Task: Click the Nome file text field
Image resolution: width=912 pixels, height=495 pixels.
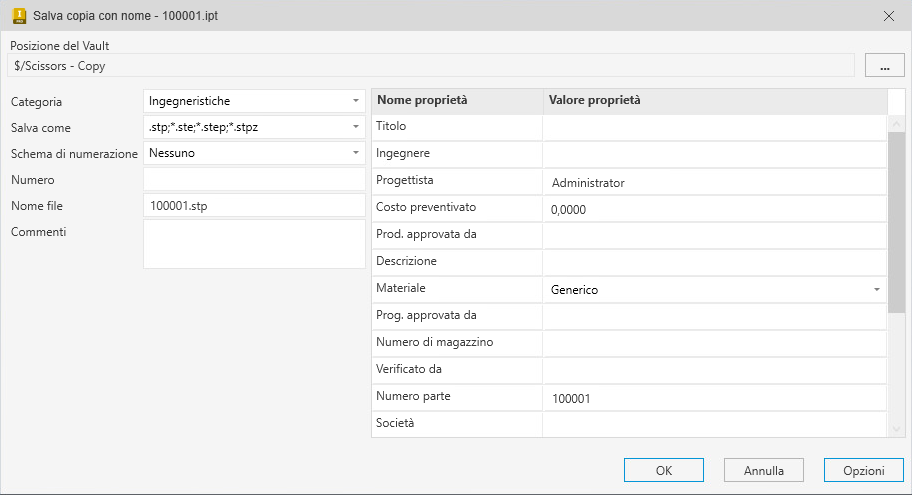Action: click(254, 205)
